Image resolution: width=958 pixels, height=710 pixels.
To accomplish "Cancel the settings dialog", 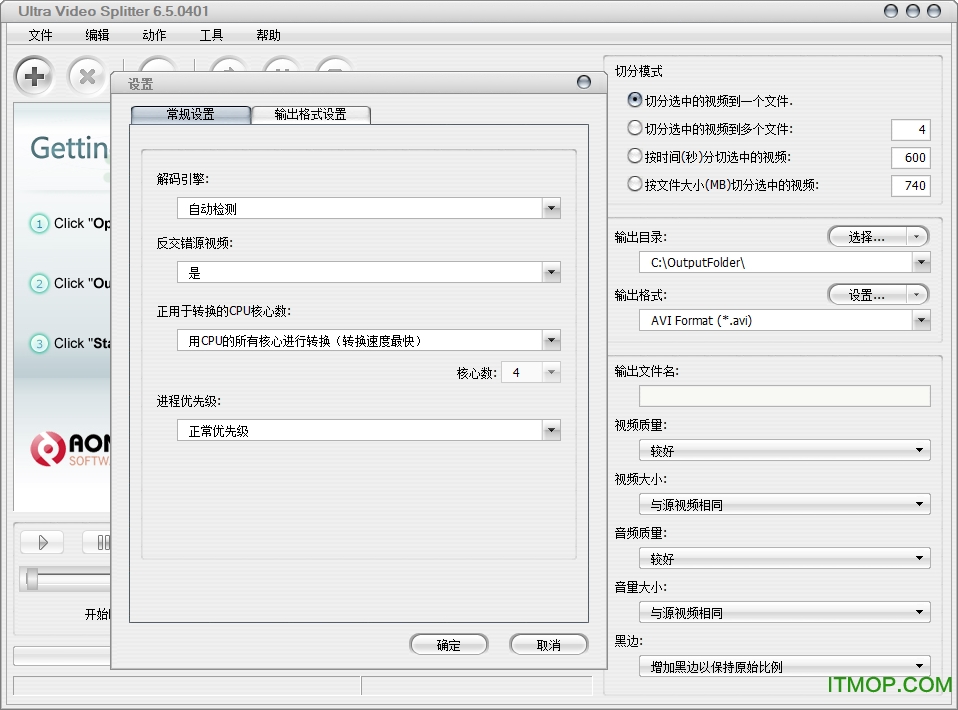I will [x=547, y=644].
